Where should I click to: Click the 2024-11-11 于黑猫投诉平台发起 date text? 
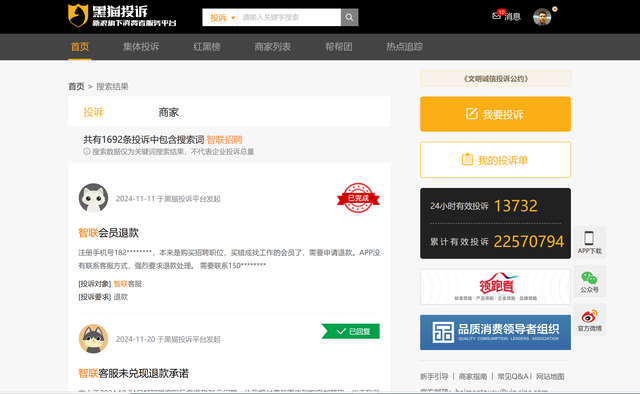coord(168,199)
